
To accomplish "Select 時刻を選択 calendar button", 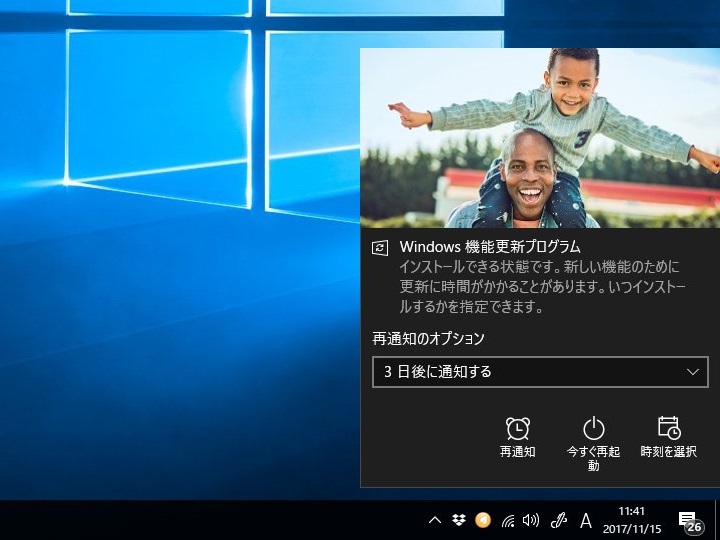I will click(x=669, y=437).
